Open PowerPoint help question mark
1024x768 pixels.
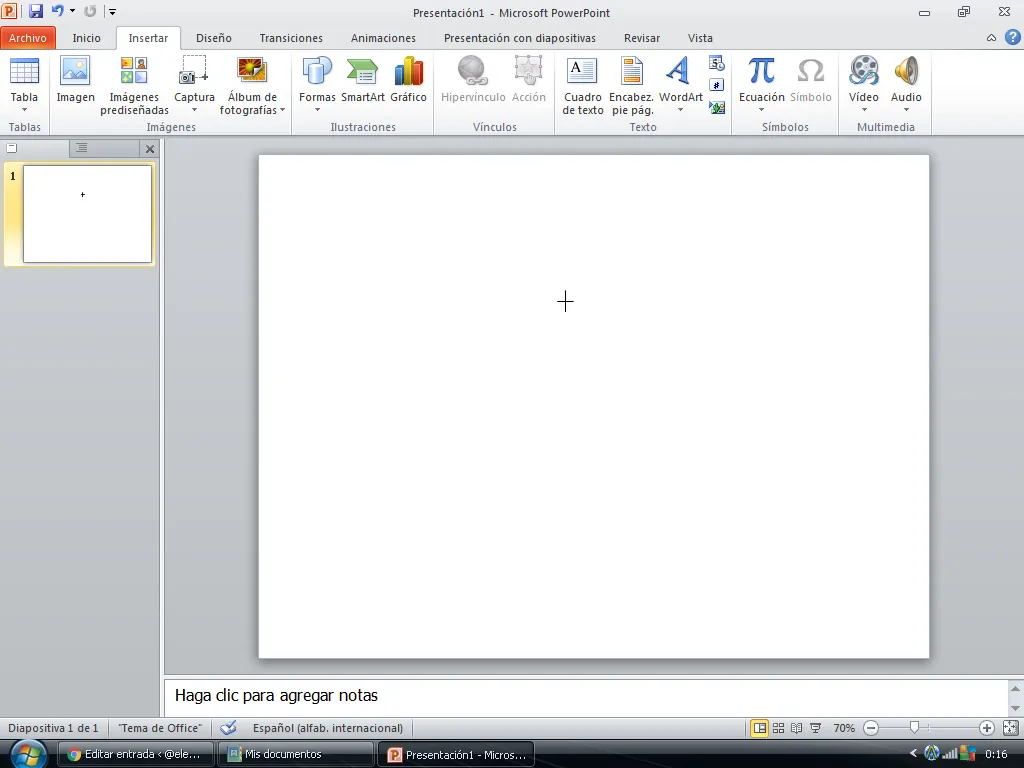(x=1012, y=38)
